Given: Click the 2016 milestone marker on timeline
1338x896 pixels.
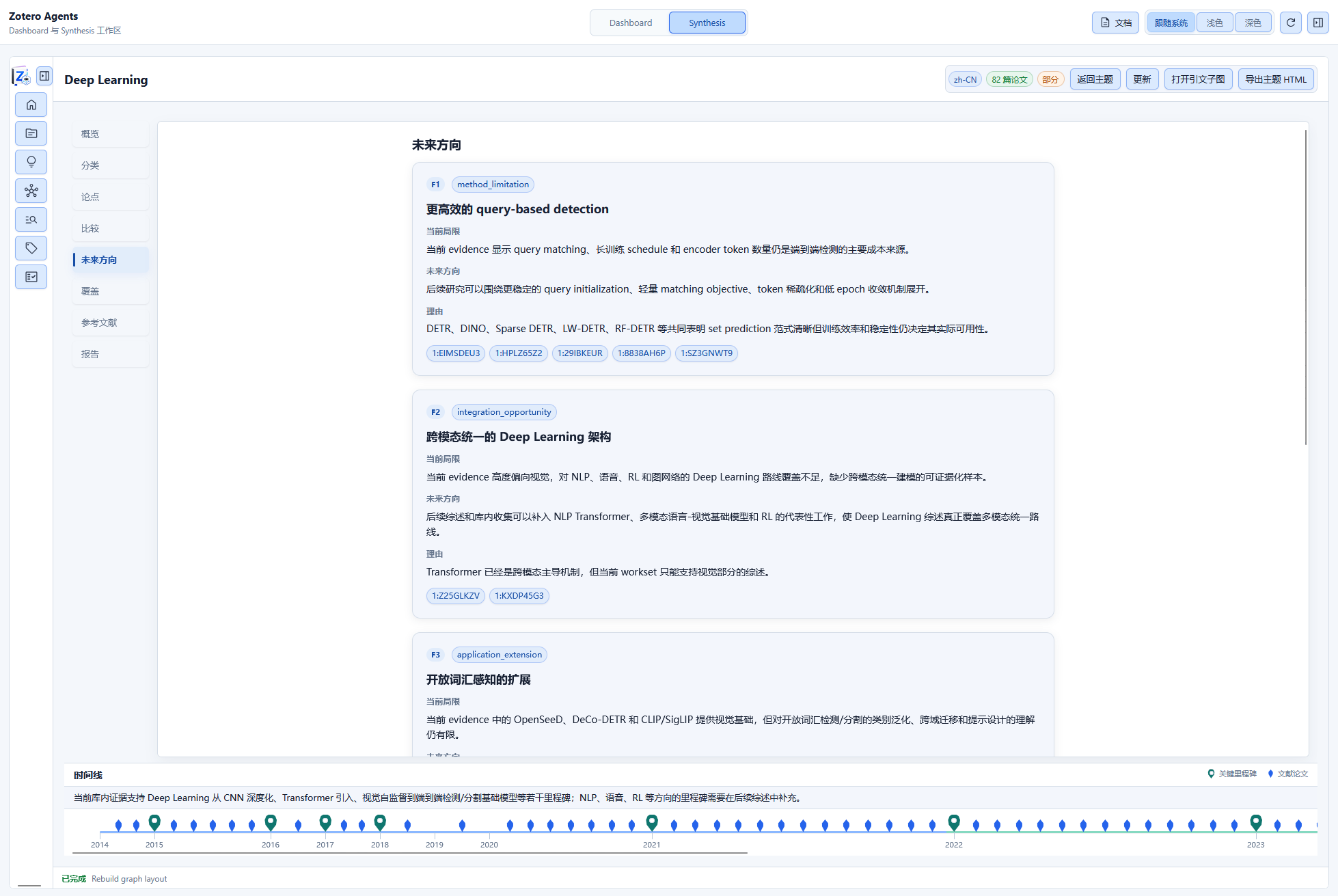Looking at the screenshot, I should pos(271,822).
